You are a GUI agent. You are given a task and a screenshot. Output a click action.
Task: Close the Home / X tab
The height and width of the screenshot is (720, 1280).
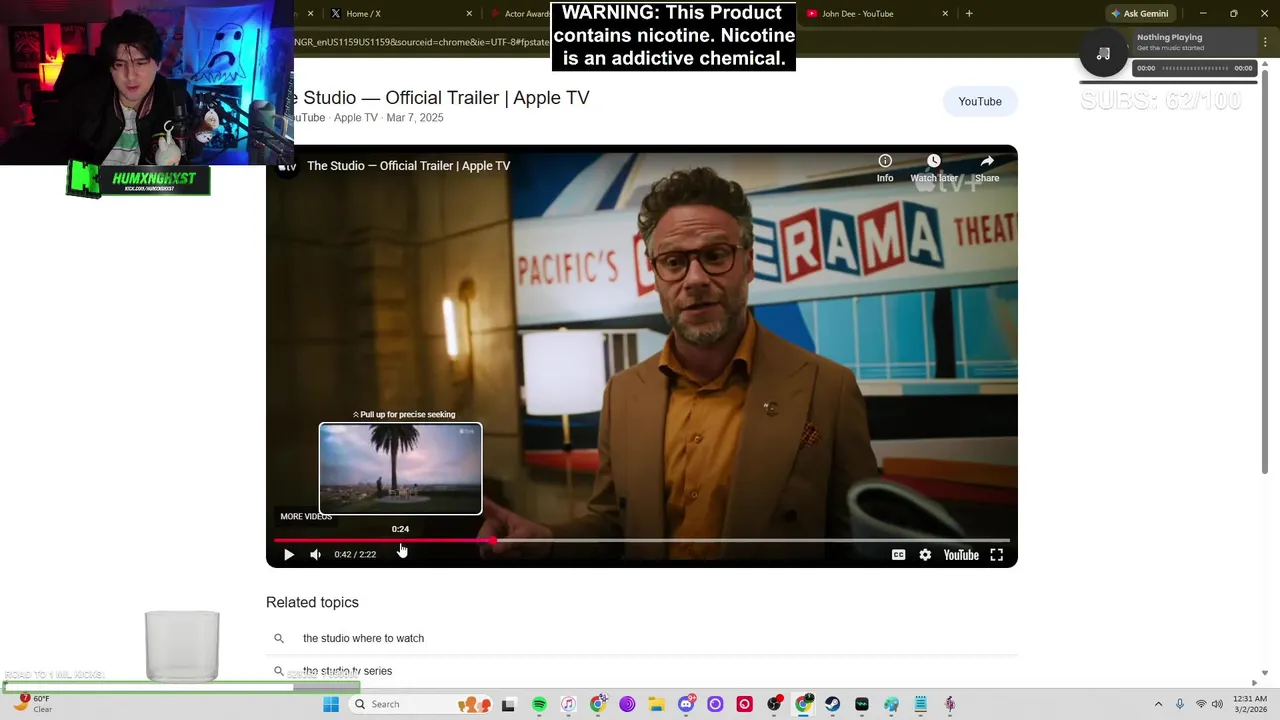[469, 14]
